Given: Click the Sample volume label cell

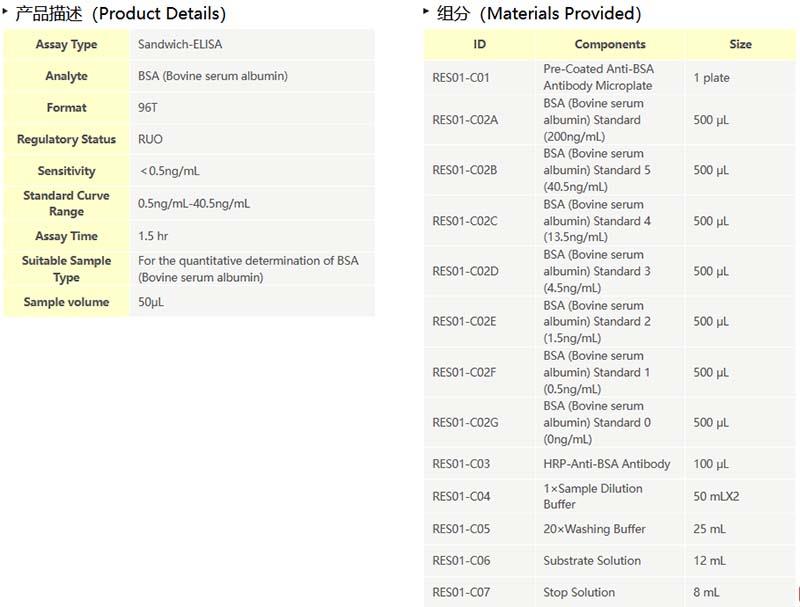Looking at the screenshot, I should click(66, 302).
